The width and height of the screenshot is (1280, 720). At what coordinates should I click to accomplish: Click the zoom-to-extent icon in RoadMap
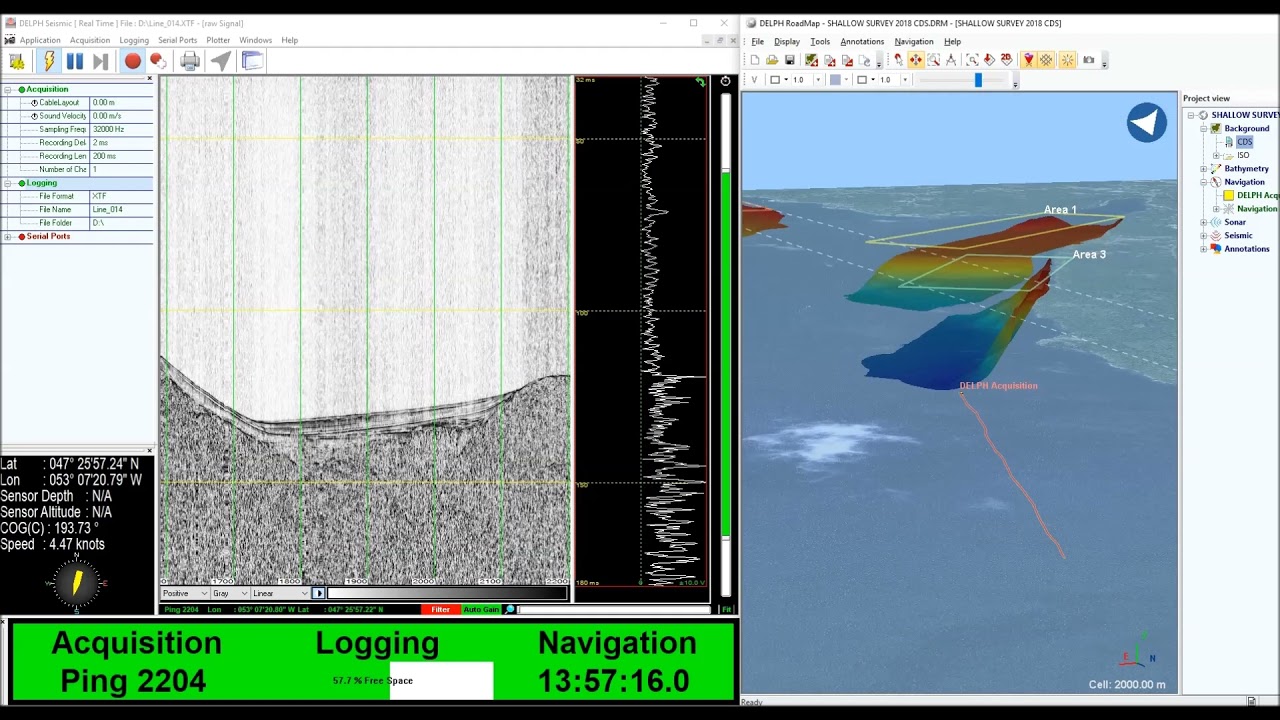(972, 60)
